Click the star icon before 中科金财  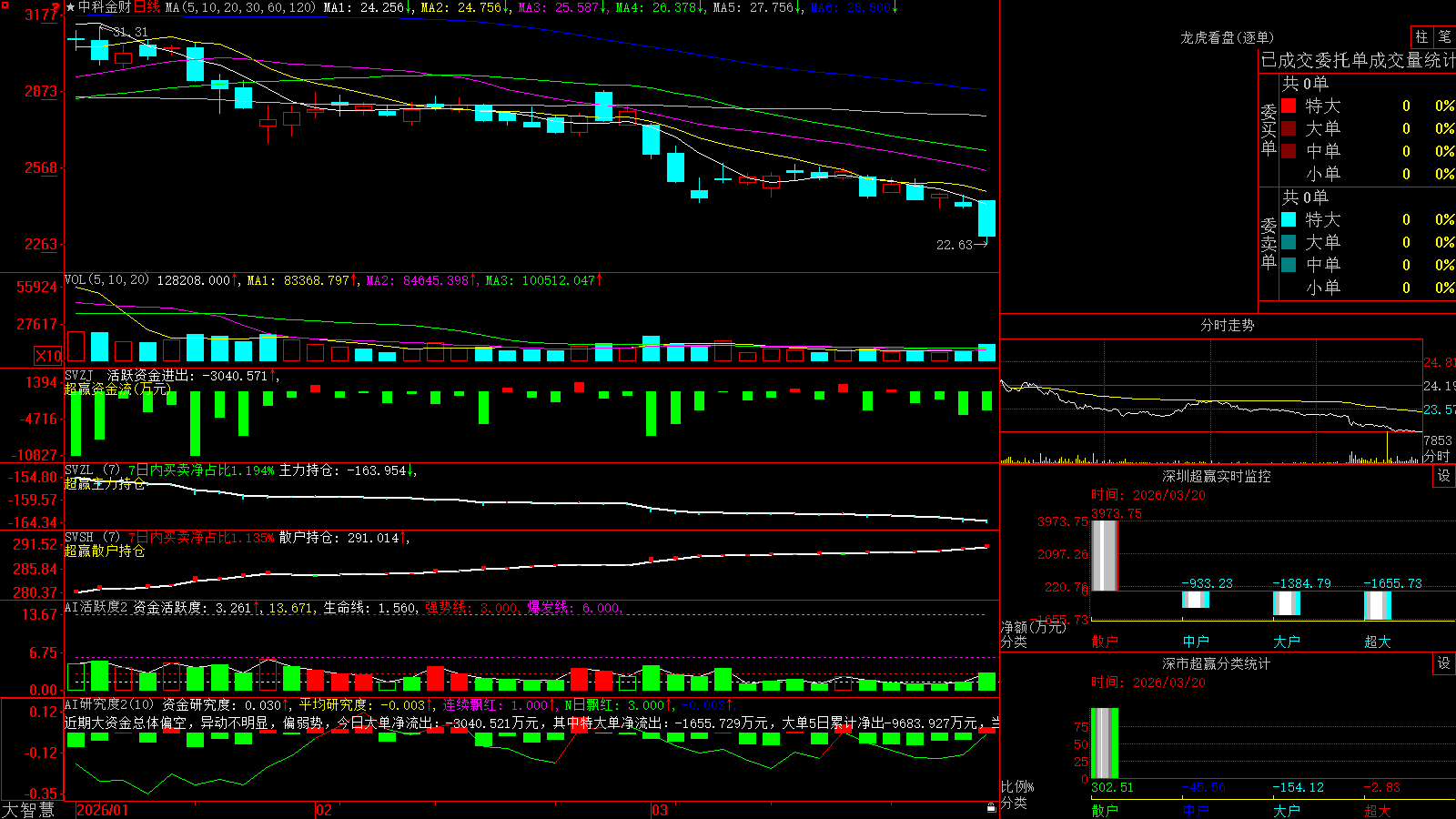tap(71, 7)
